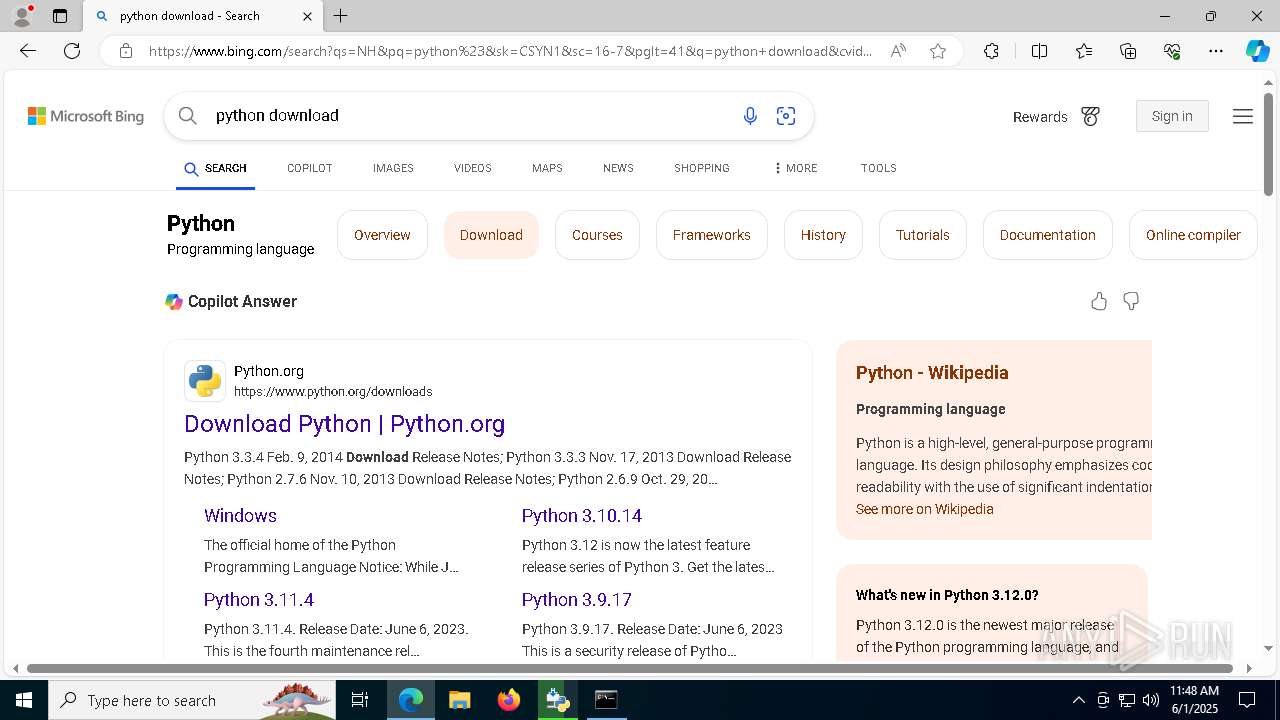Open terminal window from taskbar
The height and width of the screenshot is (720, 1280).
click(x=606, y=700)
